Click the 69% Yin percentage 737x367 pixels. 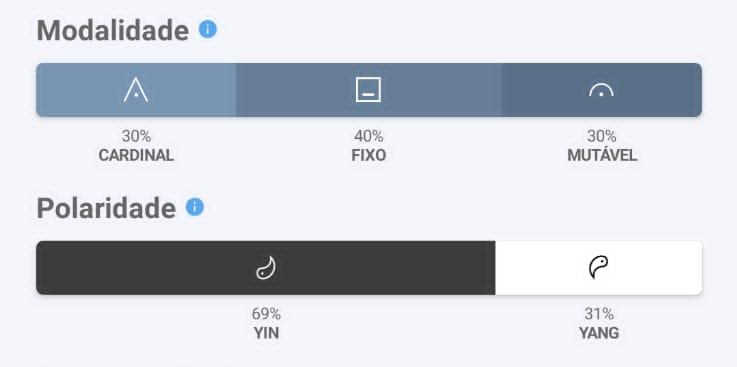[x=266, y=314]
